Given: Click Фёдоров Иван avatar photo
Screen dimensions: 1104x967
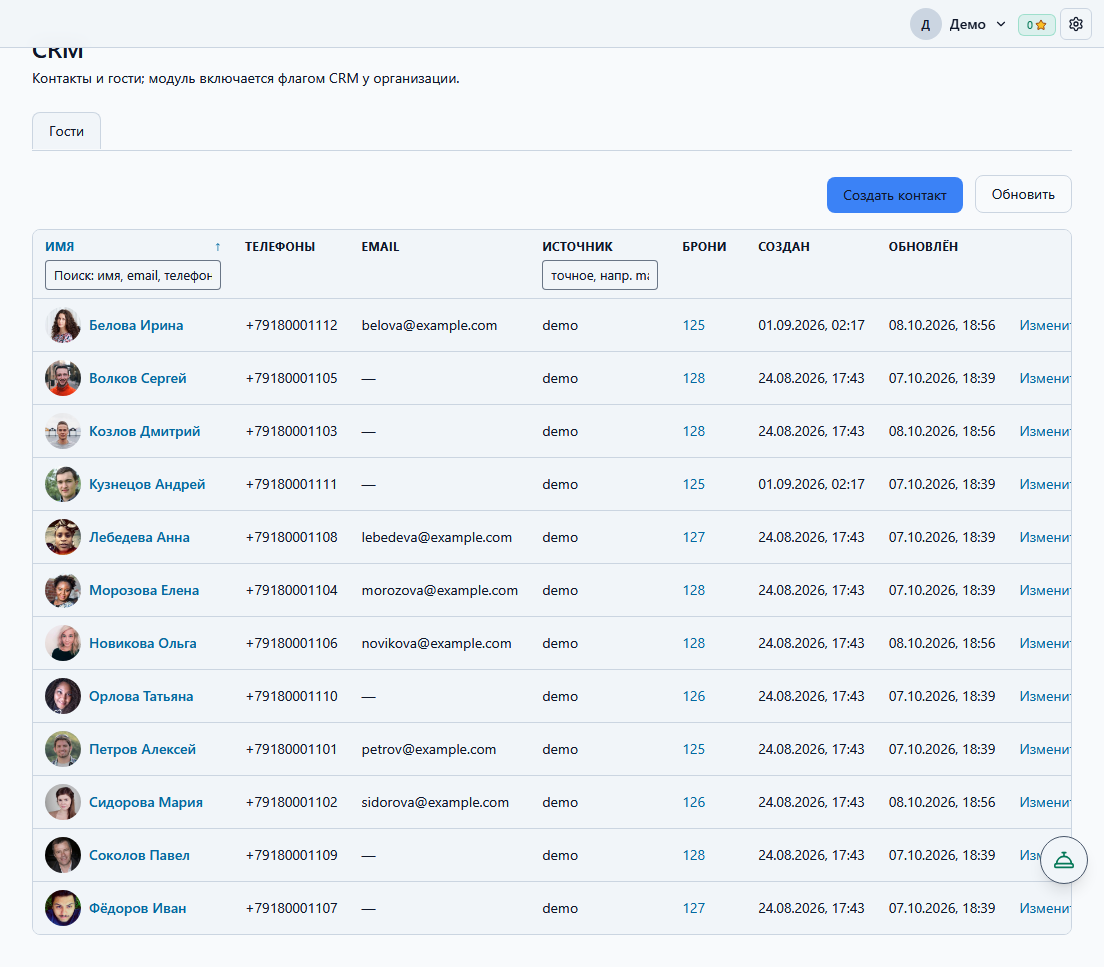Looking at the screenshot, I should point(63,908).
